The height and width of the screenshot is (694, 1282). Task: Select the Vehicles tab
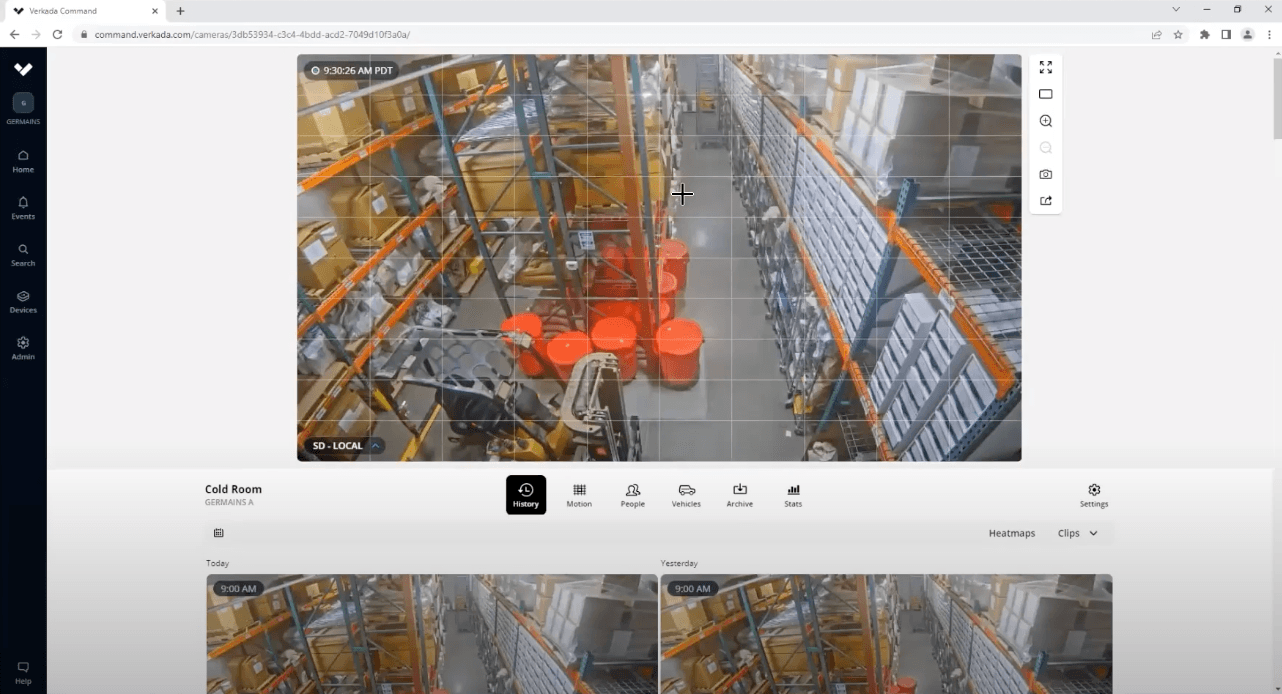[x=686, y=495]
